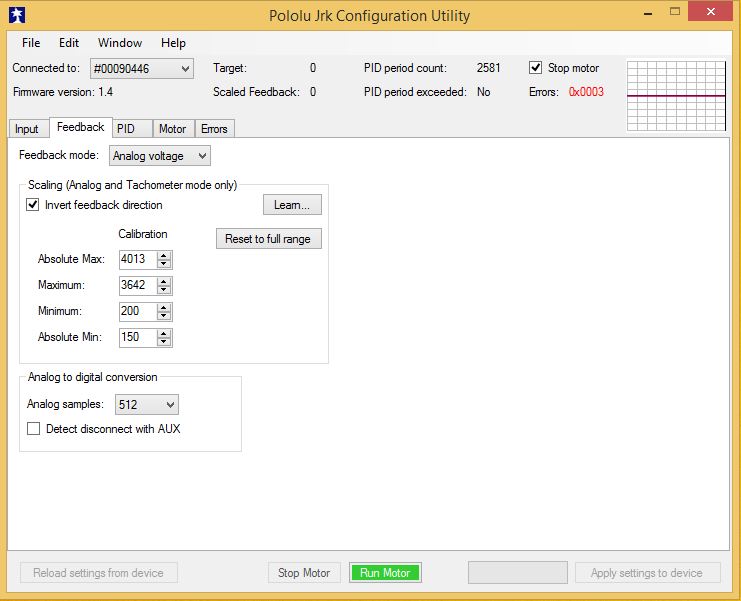Image resolution: width=741 pixels, height=601 pixels.
Task: Increment the Maximum calibration value
Action: tap(164, 282)
